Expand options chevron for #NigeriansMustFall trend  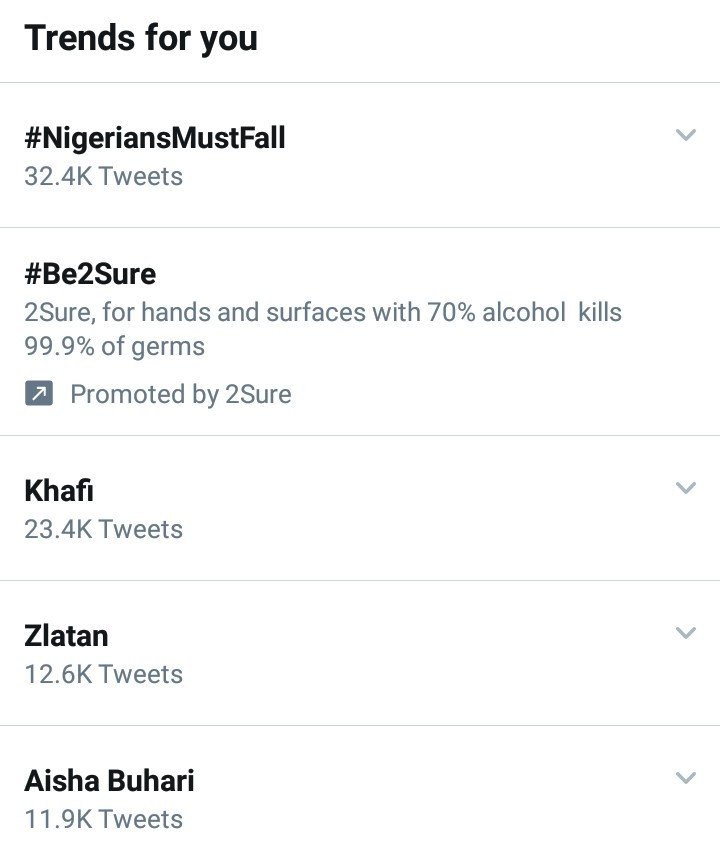(x=685, y=135)
